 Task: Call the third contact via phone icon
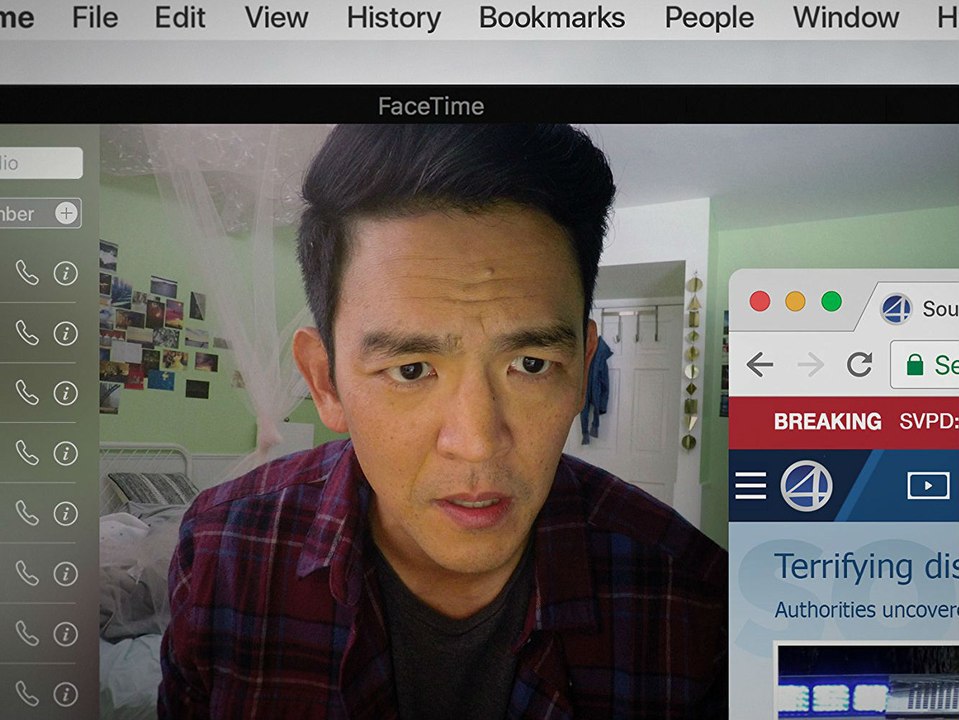coord(27,393)
